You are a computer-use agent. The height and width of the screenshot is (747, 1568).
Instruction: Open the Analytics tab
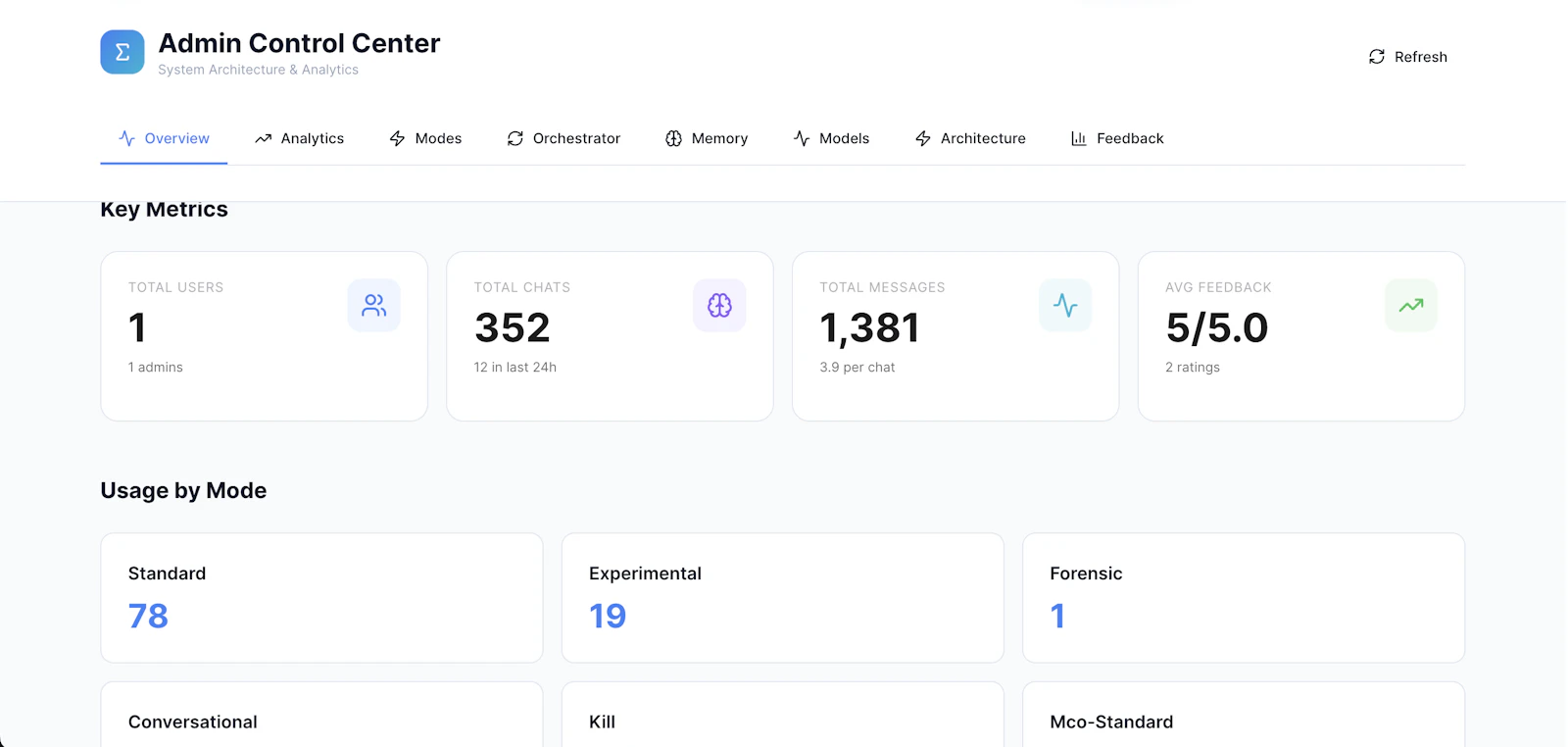(x=299, y=138)
